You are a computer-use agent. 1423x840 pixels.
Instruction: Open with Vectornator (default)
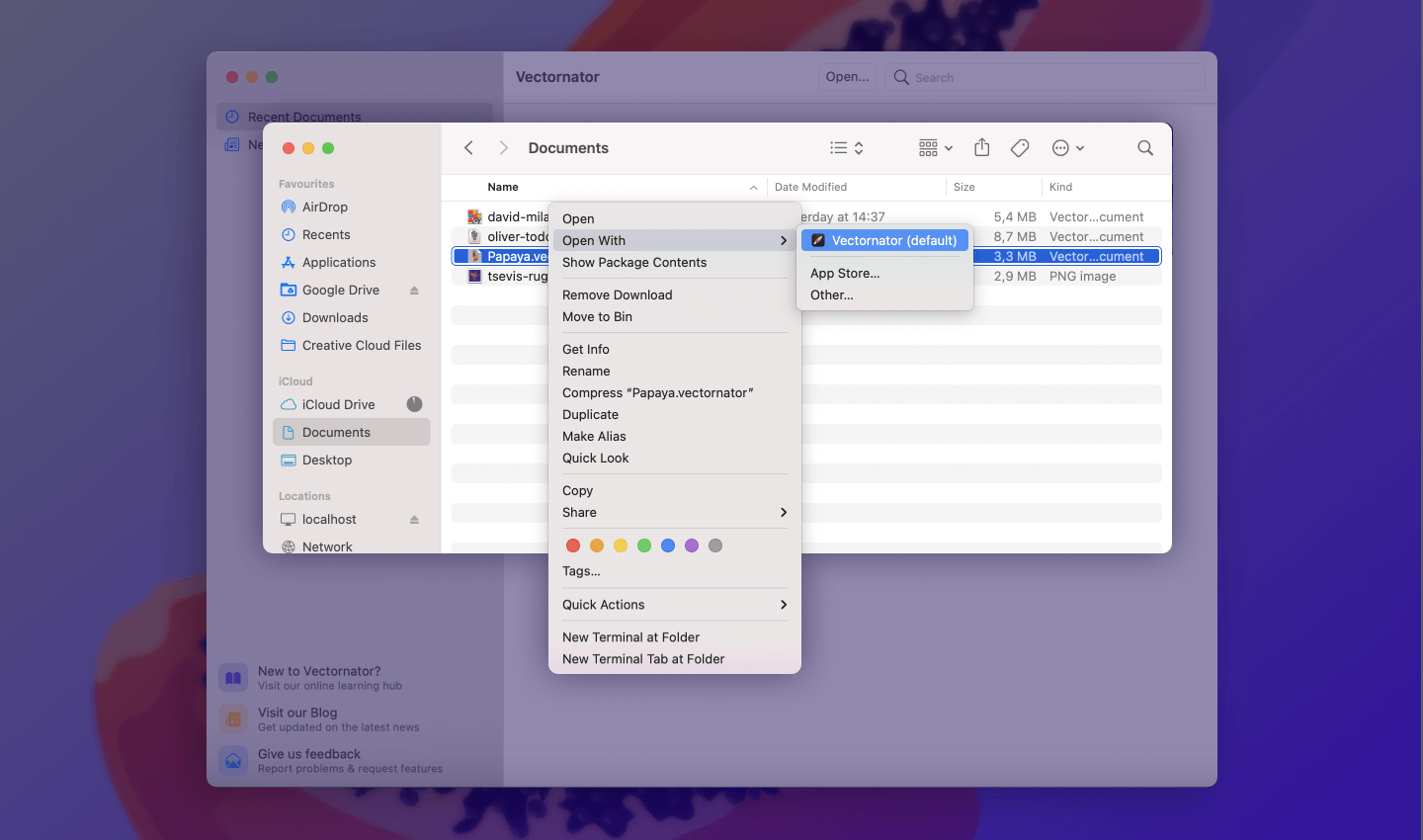pos(884,240)
